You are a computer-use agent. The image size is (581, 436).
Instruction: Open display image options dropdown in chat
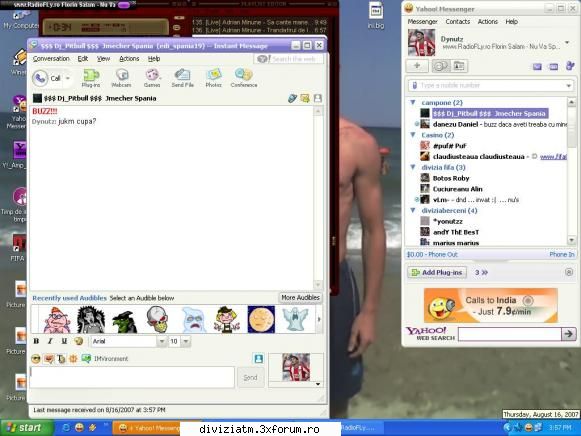pos(318,384)
